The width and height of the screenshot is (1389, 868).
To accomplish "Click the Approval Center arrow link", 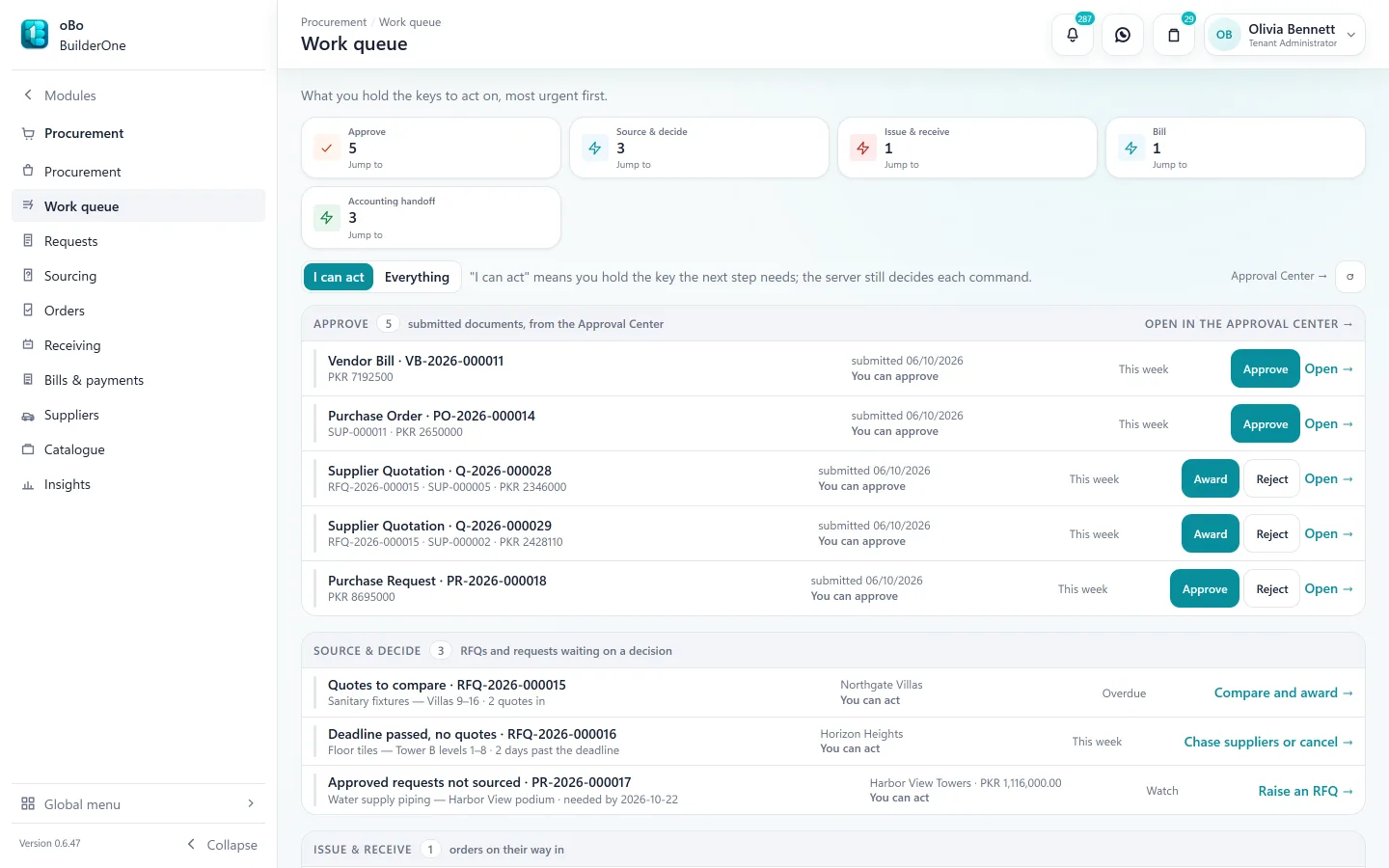I will click(1279, 276).
